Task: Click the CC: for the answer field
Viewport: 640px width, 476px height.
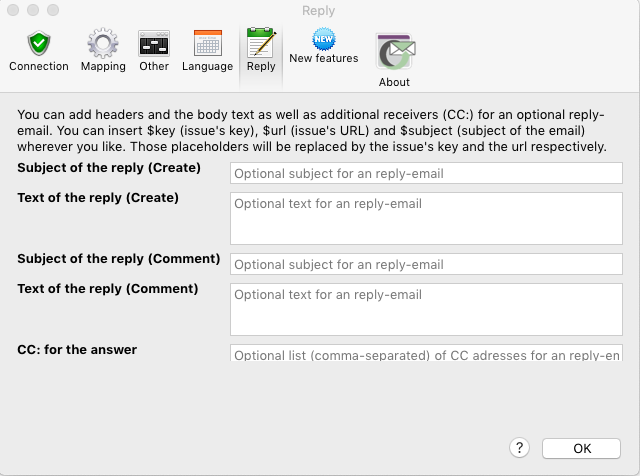Action: click(427, 354)
